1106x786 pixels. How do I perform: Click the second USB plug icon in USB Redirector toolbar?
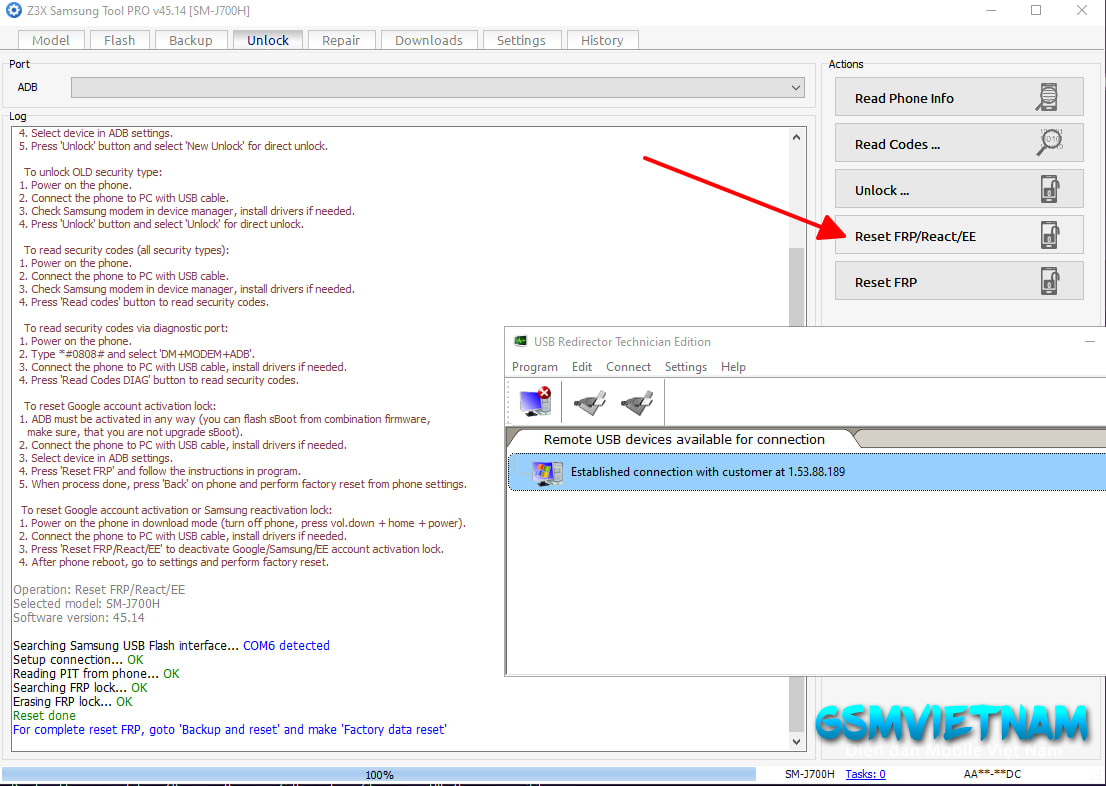(636, 402)
